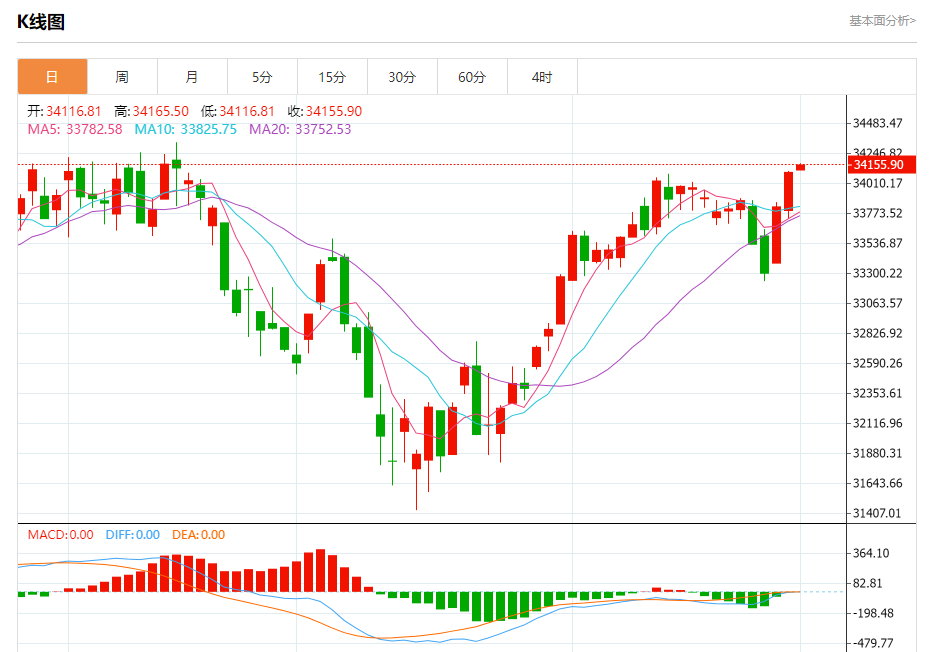Click the 高:34165.50 high value

pos(151,111)
